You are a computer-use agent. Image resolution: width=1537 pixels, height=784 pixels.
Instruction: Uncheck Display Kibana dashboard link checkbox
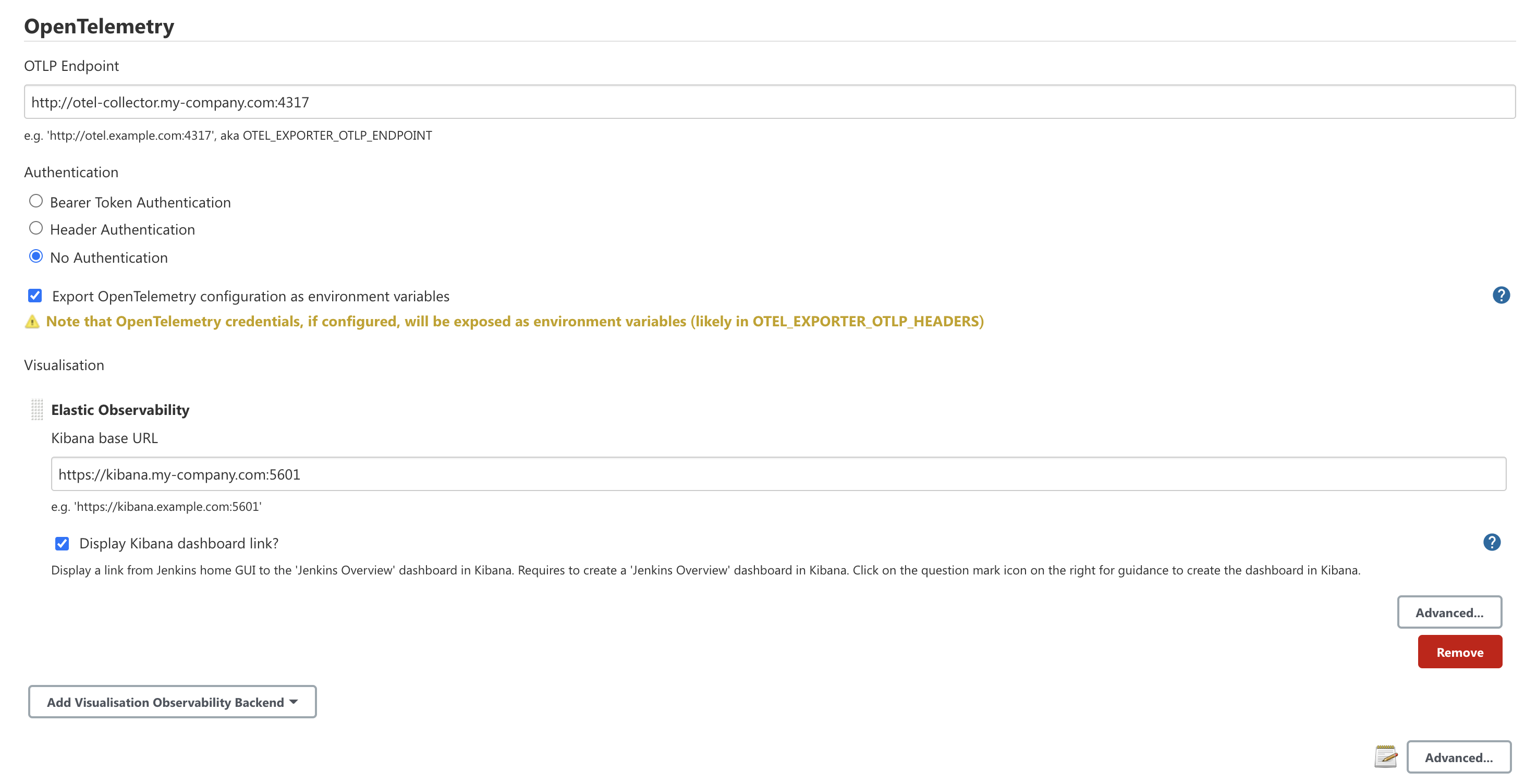coord(62,544)
